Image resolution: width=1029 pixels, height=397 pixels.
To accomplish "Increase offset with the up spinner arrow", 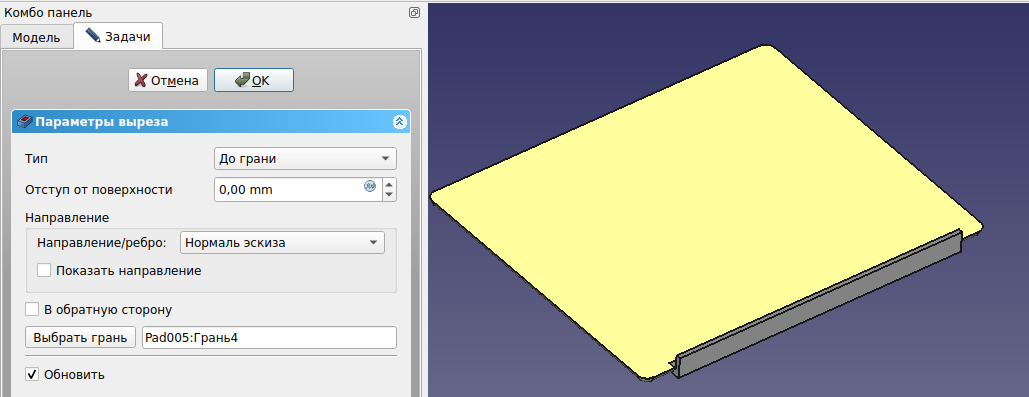I will click(389, 184).
